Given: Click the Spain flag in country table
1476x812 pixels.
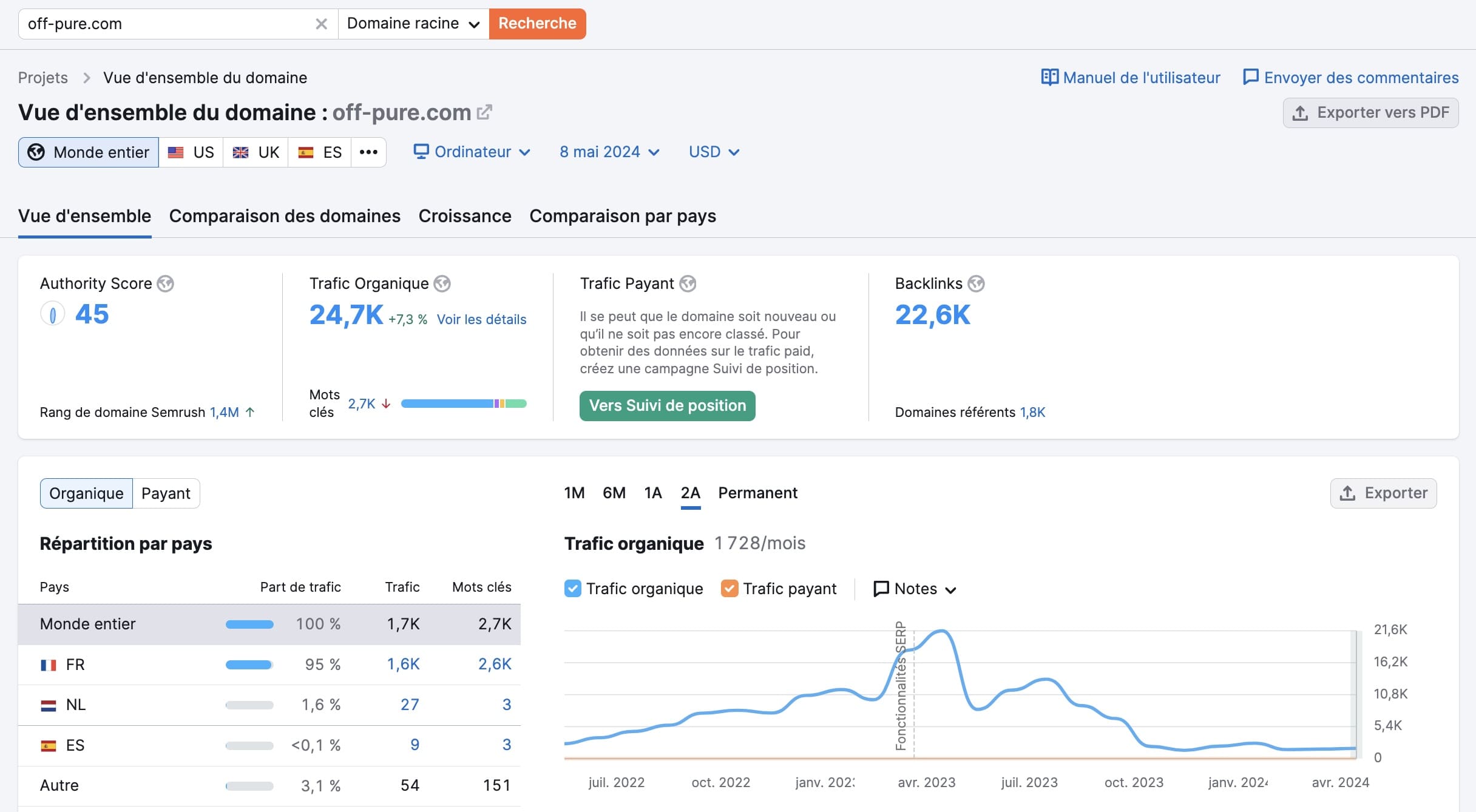Looking at the screenshot, I should (x=49, y=746).
